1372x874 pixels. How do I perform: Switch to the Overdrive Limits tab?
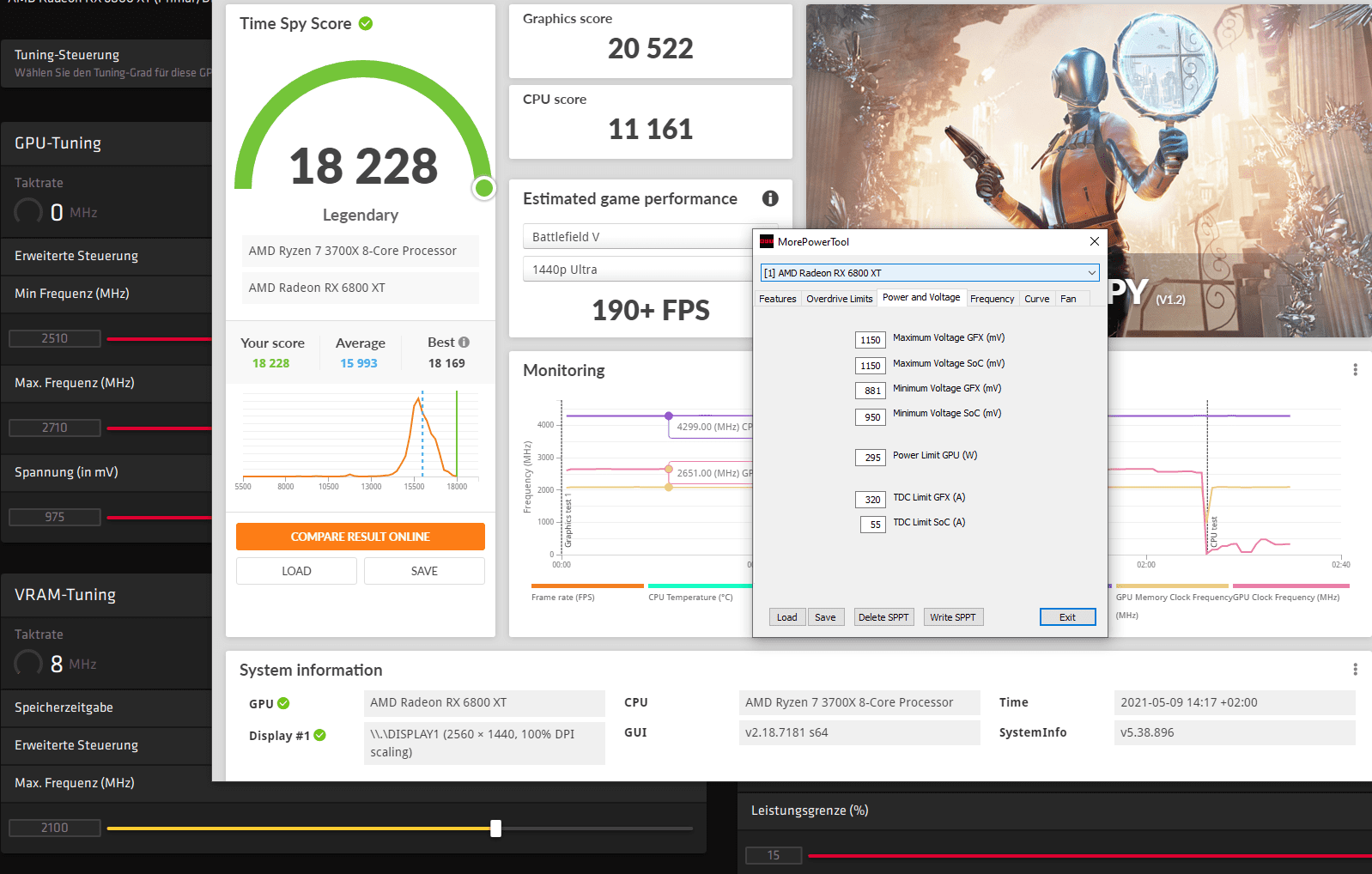click(839, 299)
